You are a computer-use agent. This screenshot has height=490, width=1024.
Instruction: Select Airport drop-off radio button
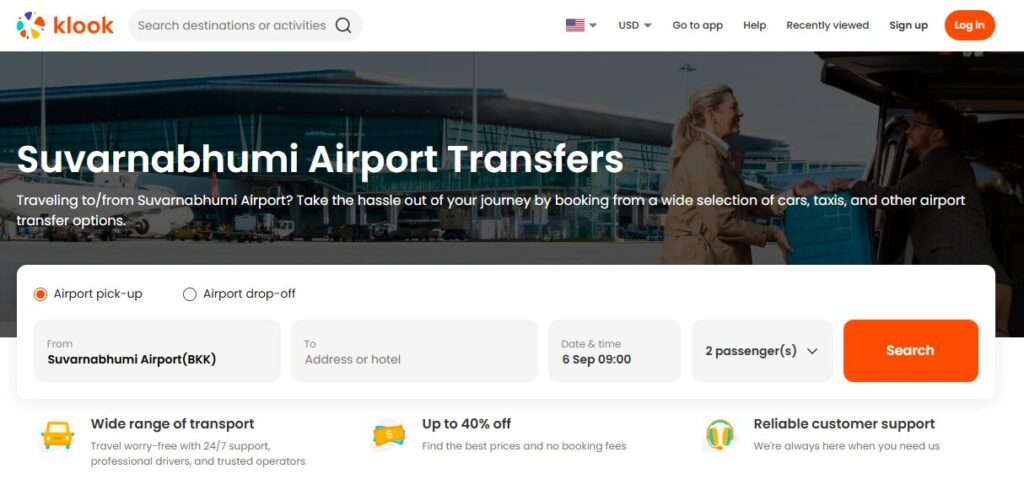click(x=189, y=294)
